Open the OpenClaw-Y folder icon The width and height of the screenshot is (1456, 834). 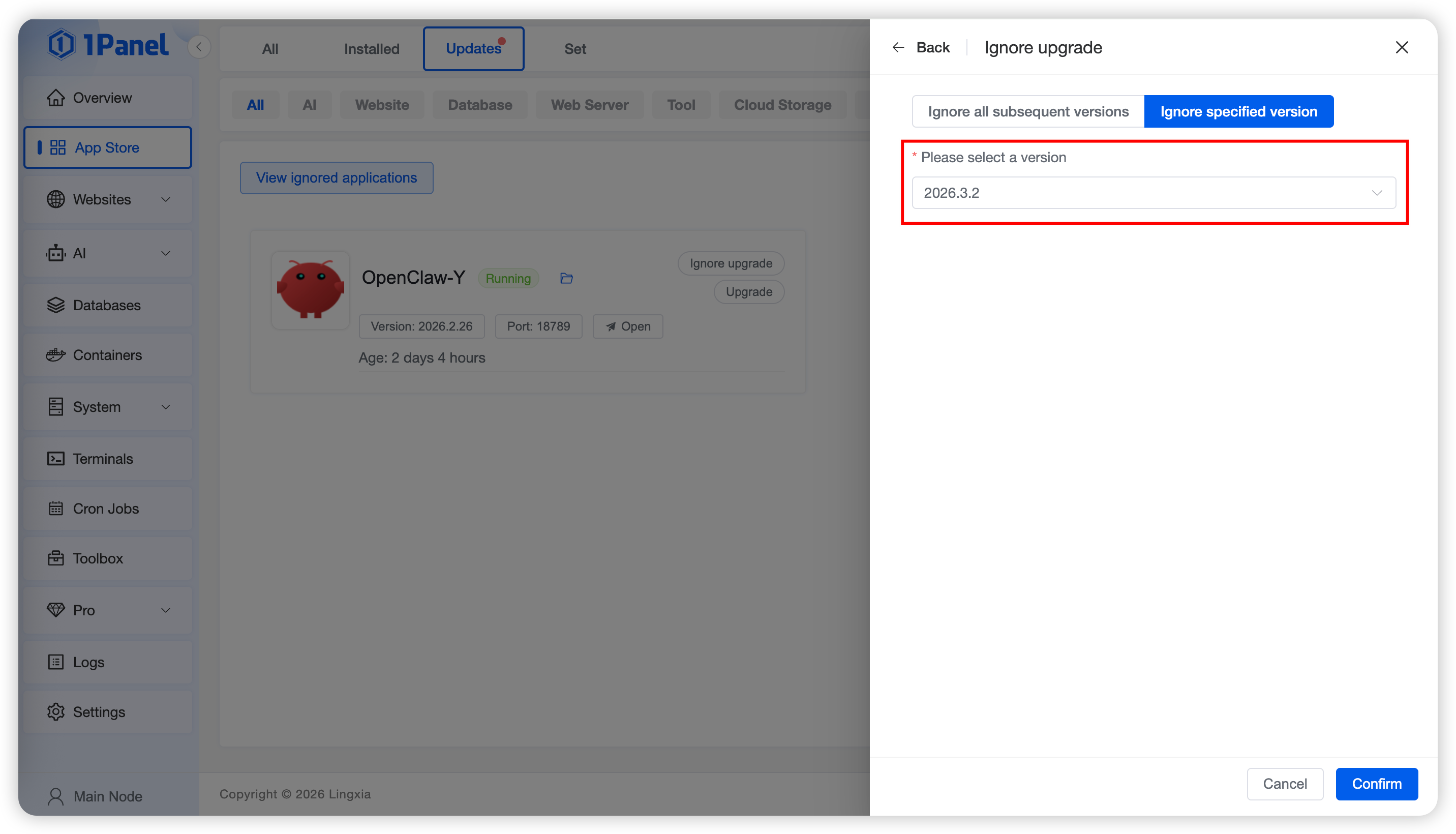point(566,278)
